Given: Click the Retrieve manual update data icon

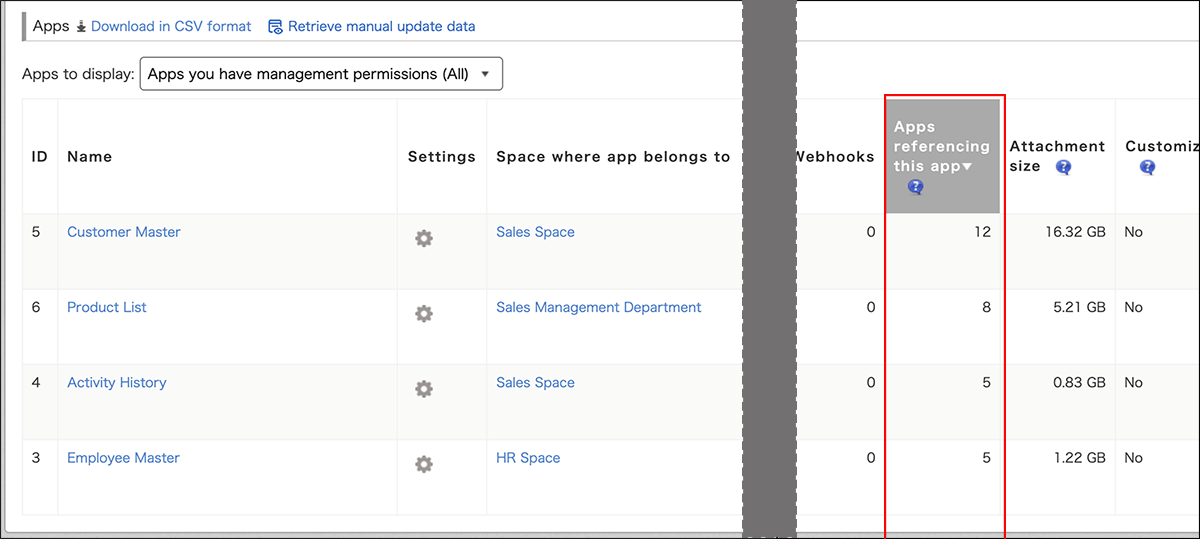Looking at the screenshot, I should pos(275,27).
